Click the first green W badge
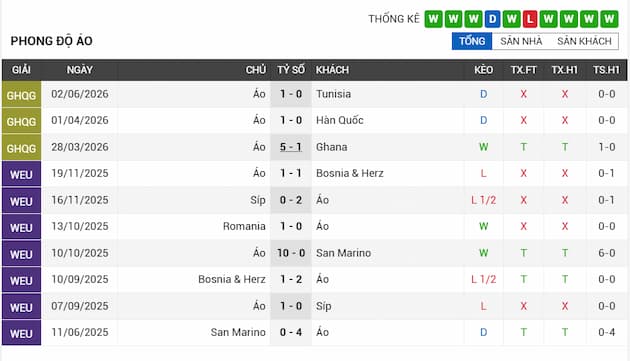This screenshot has height=361, width=630. coord(433,19)
